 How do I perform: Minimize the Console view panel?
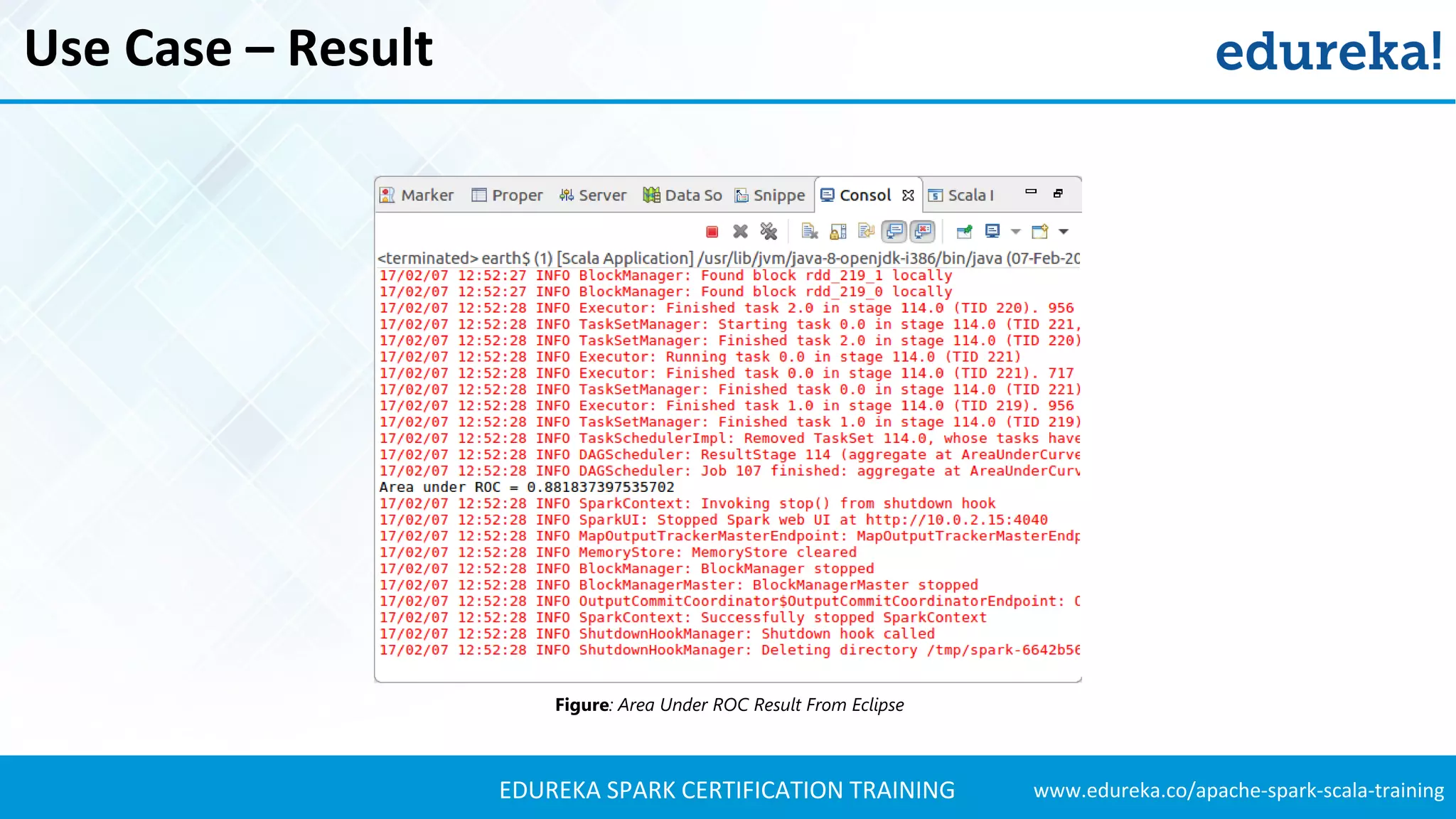[x=1031, y=192]
